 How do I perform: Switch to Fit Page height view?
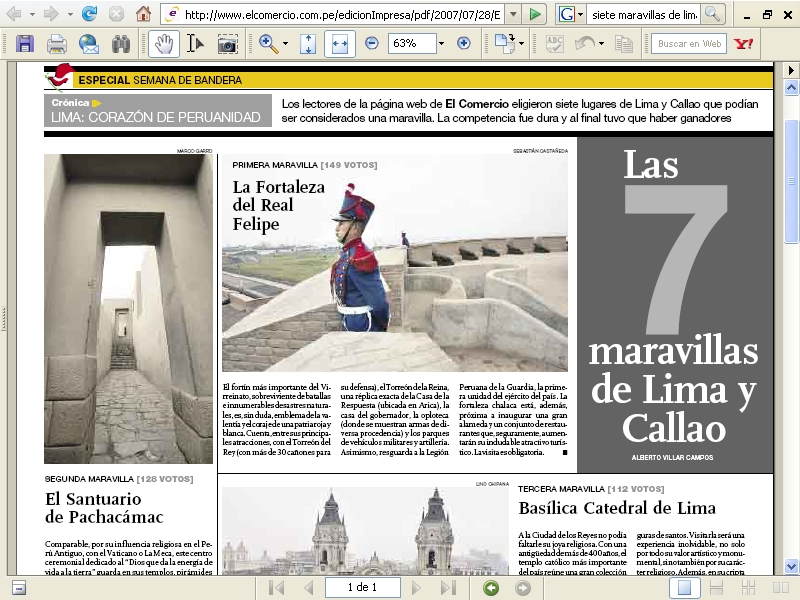tap(308, 44)
